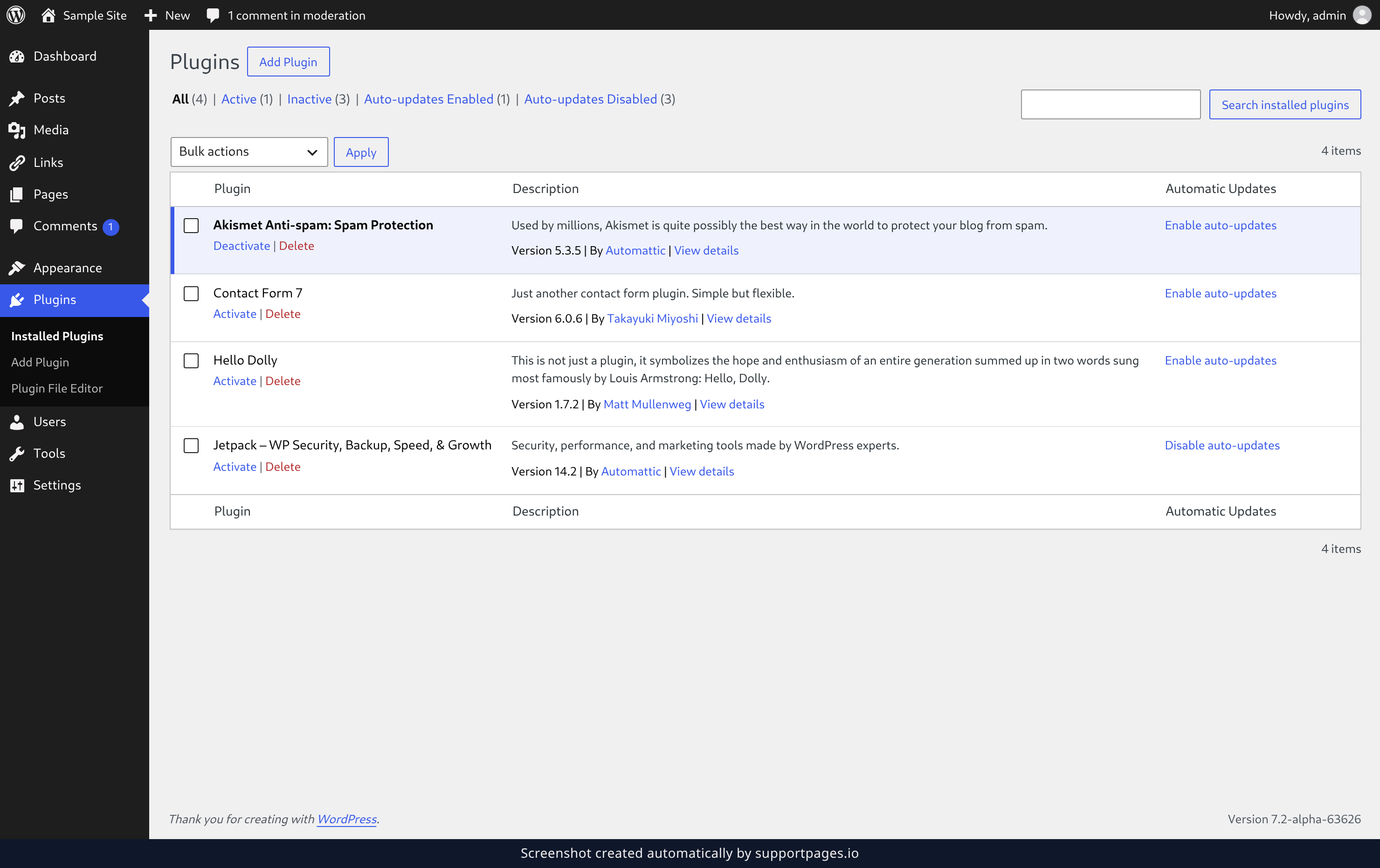This screenshot has width=1380, height=868.
Task: Click the comment bubble icon in admin bar
Action: coord(213,15)
